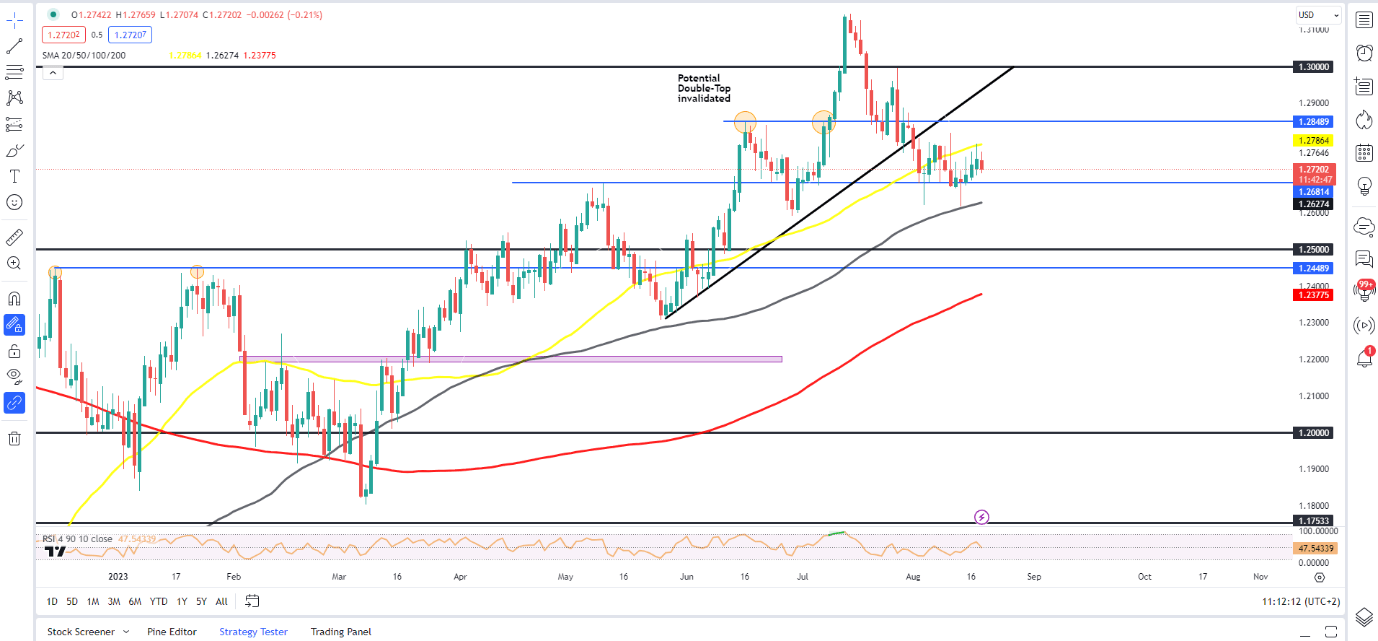
Task: Activate the zoom in tool
Action: coord(14,263)
